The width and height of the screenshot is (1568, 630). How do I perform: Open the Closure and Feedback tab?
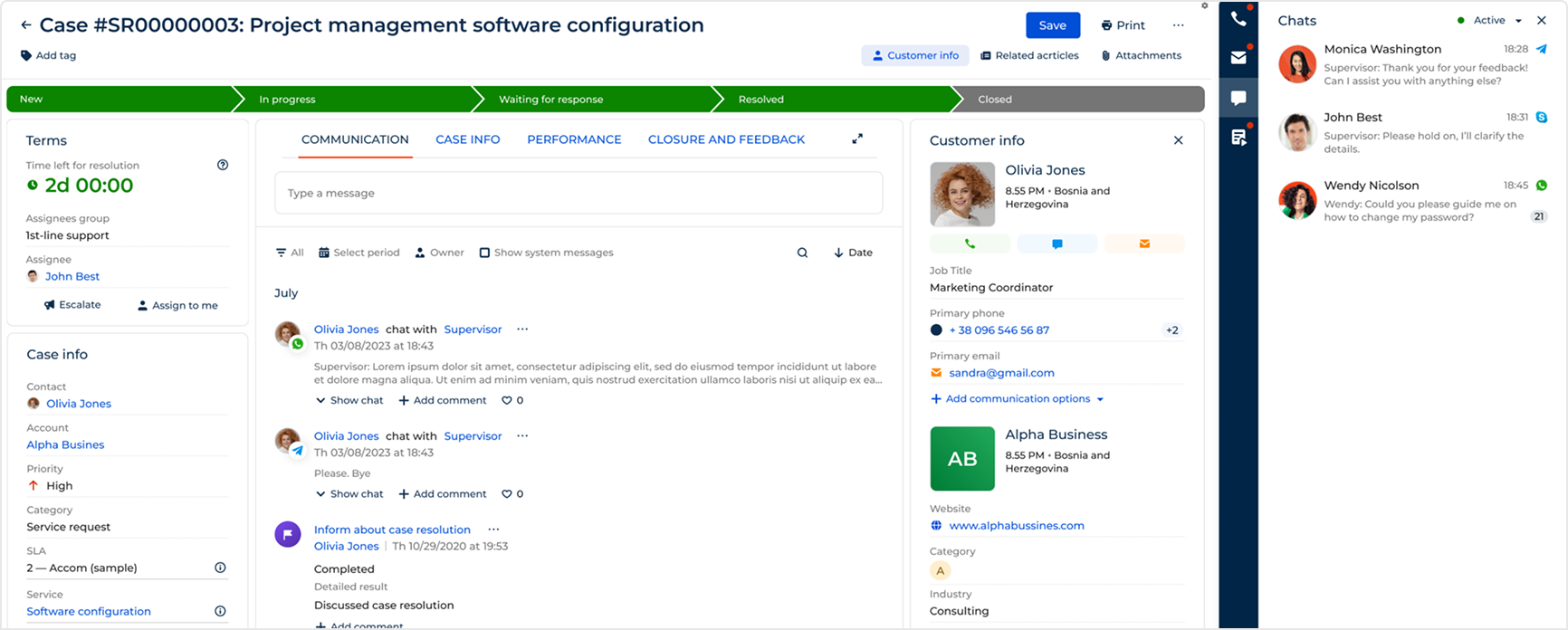pos(726,139)
